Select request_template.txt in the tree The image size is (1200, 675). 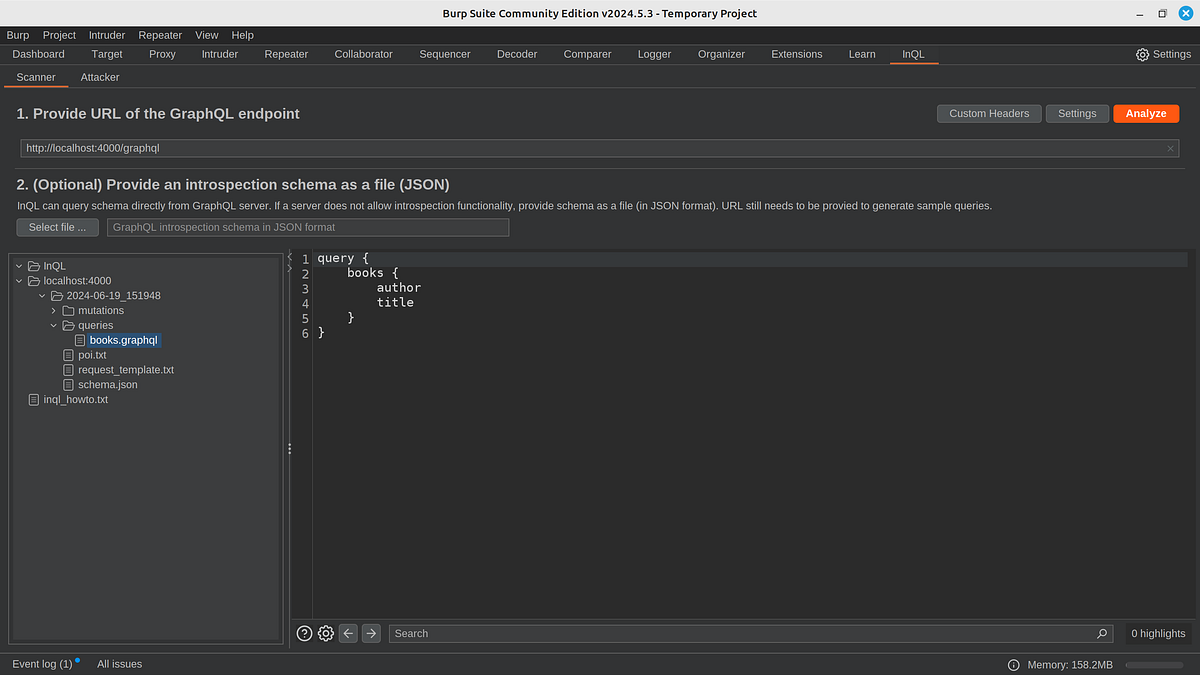126,370
